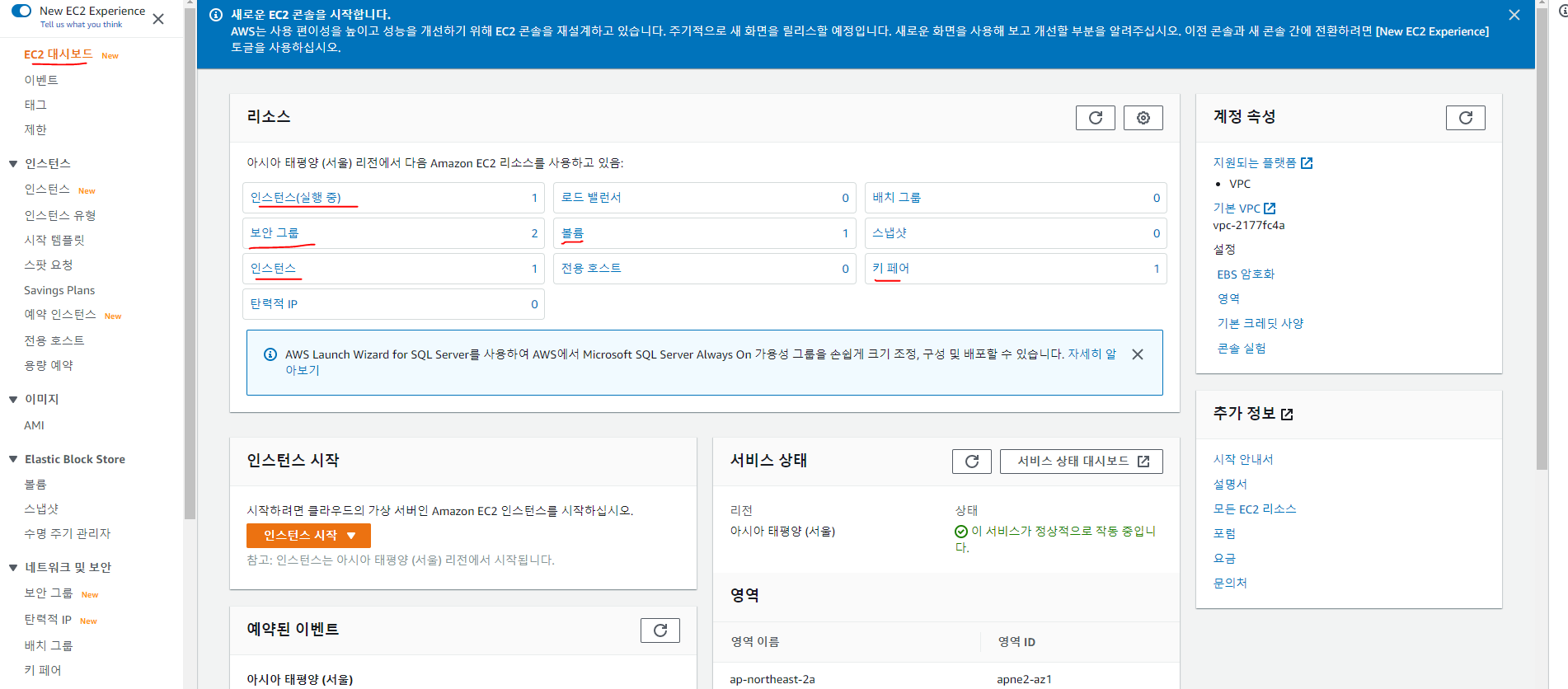Viewport: 1568px width, 689px height.
Task: Collapse the 네트워크 및 보안 sidebar section
Action: click(13, 568)
